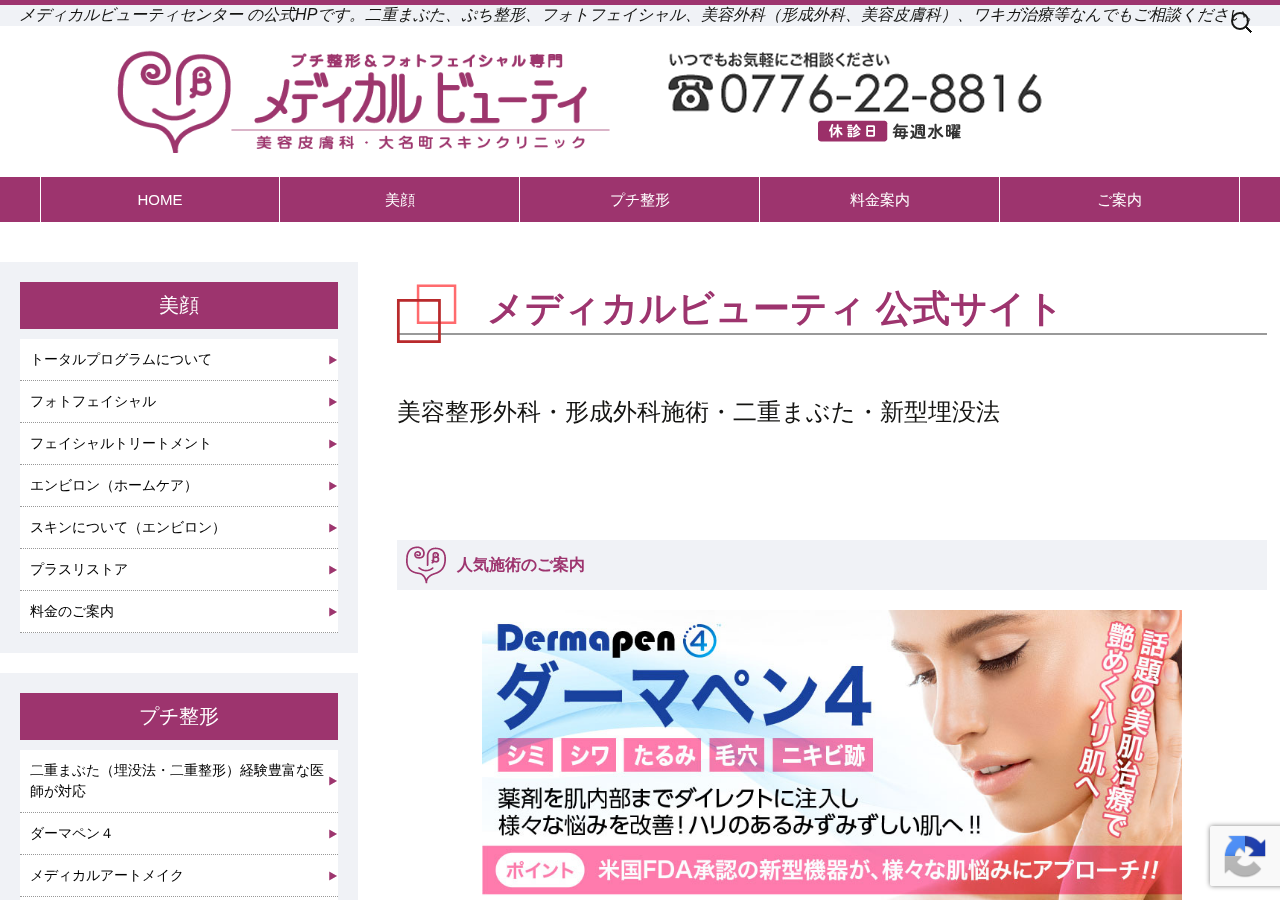Open エンビロン（ホームケア） sidebar link
The height and width of the screenshot is (900, 1280).
[x=179, y=486]
